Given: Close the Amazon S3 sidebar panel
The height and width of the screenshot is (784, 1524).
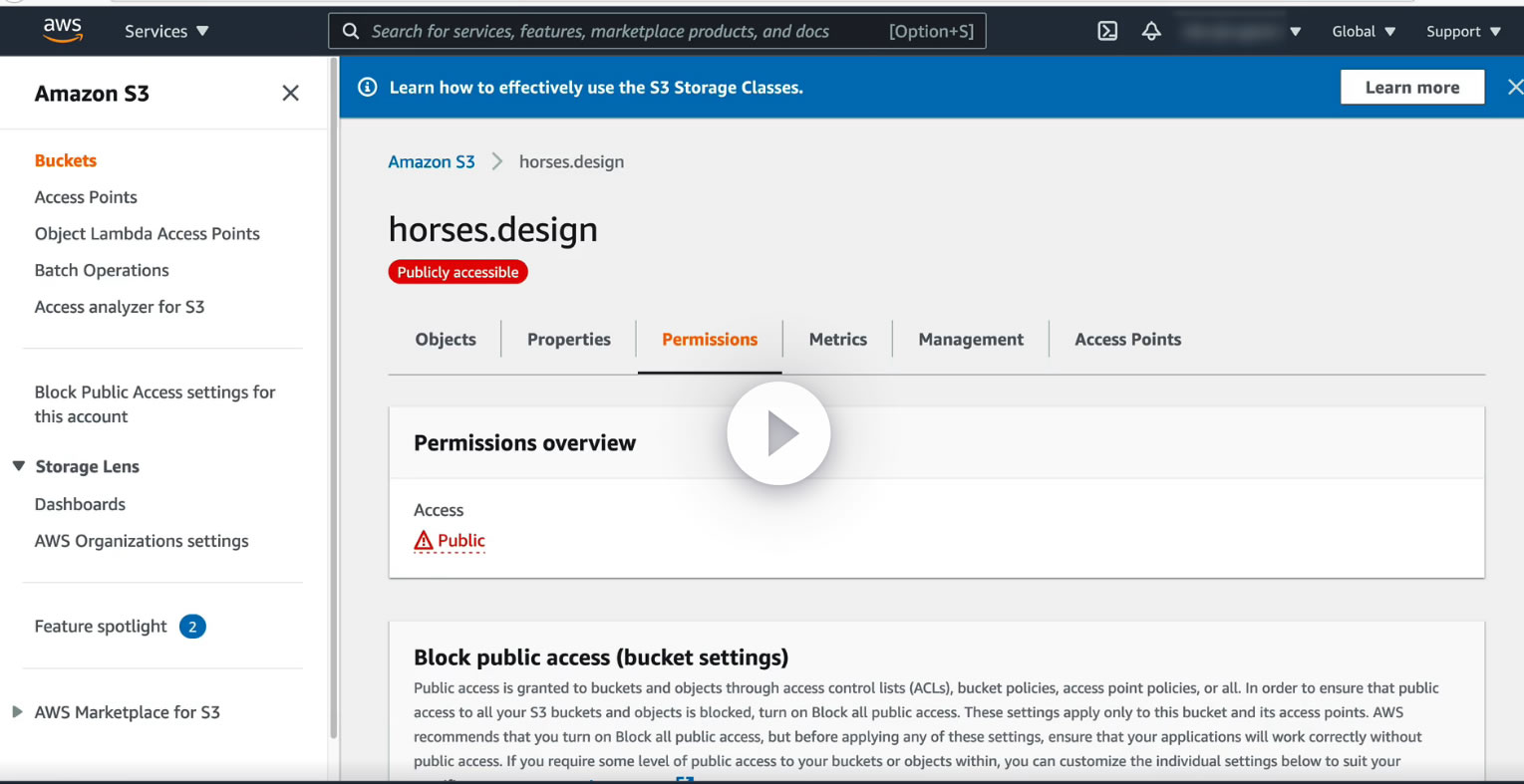Looking at the screenshot, I should pos(290,93).
